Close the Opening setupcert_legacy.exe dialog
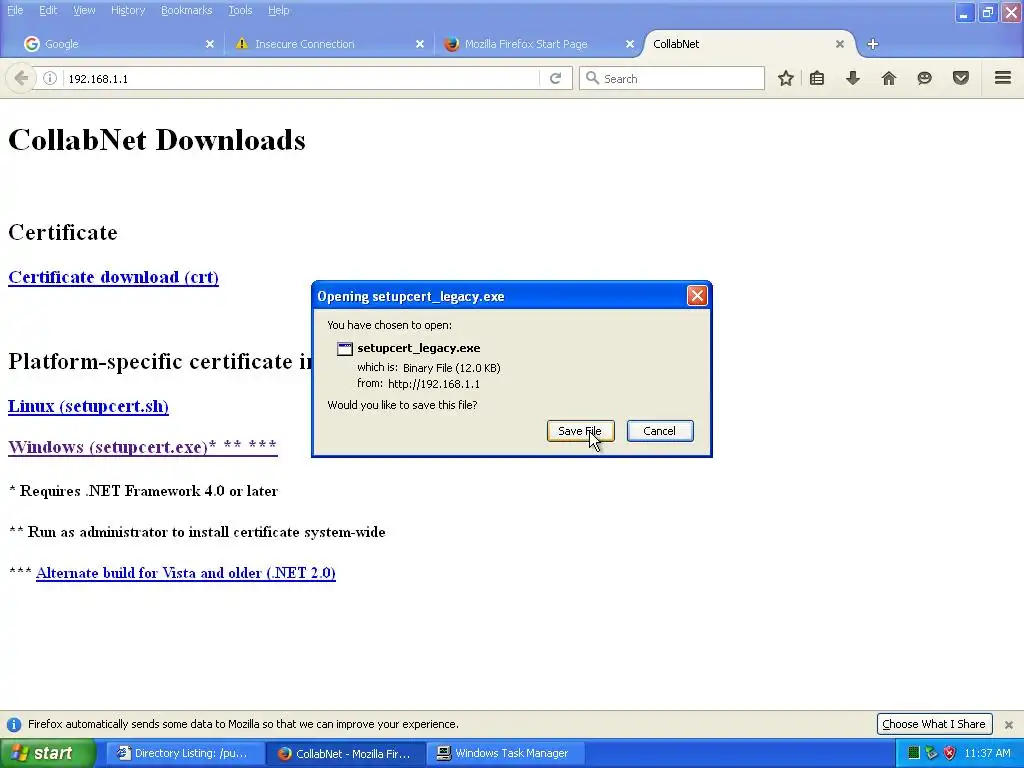 pyautogui.click(x=697, y=296)
